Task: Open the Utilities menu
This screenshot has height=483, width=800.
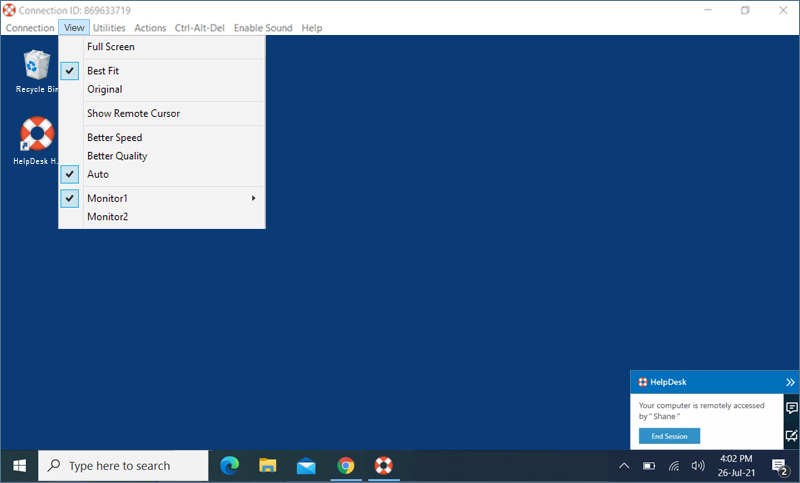Action: click(x=109, y=28)
